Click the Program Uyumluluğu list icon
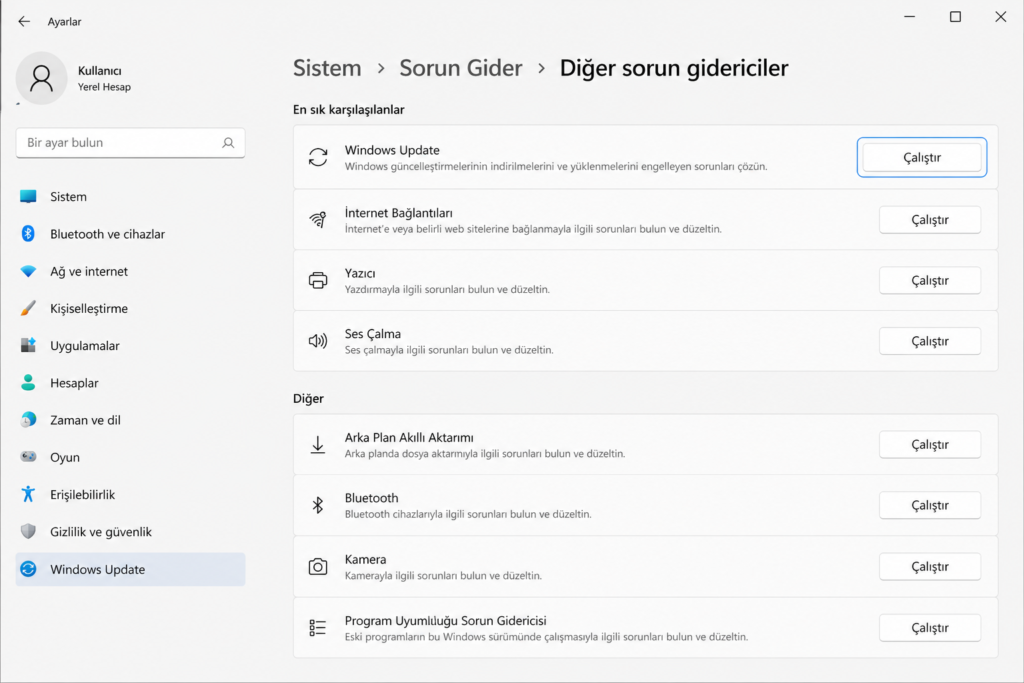This screenshot has height=683, width=1024. (318, 627)
